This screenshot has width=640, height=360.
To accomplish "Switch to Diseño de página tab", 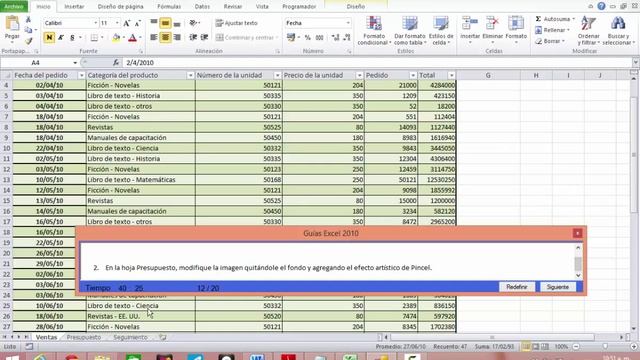I will tap(120, 7).
